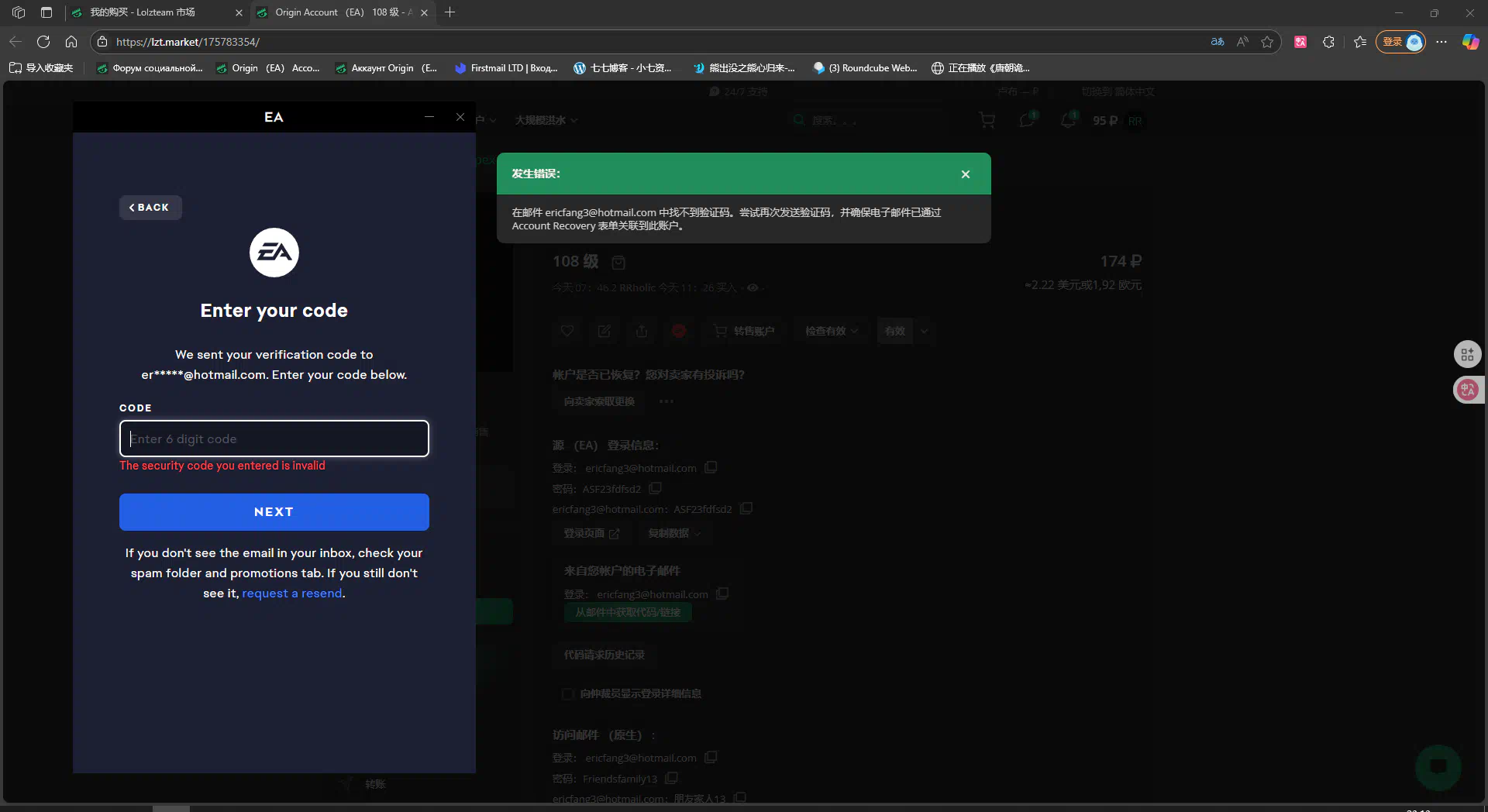Close the green error notification banner
The height and width of the screenshot is (812, 1488).
click(x=966, y=174)
